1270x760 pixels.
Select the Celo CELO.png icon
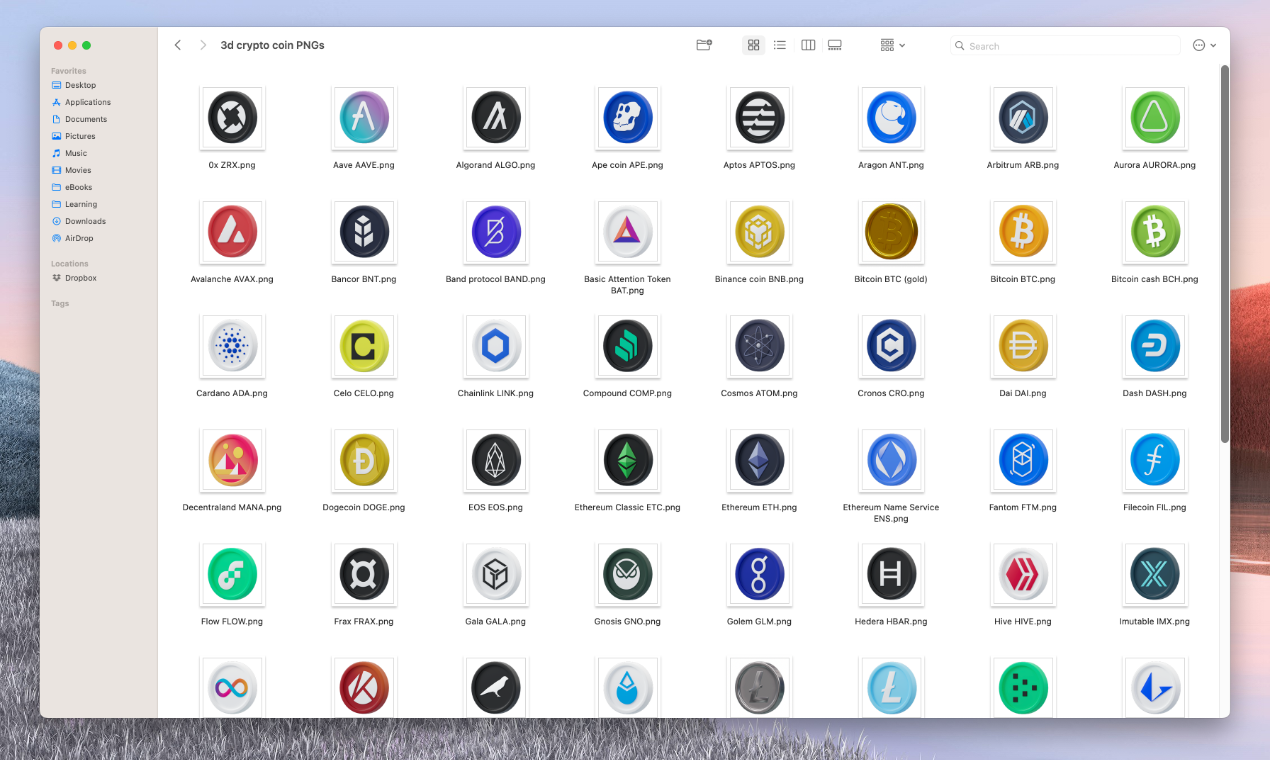pyautogui.click(x=364, y=346)
